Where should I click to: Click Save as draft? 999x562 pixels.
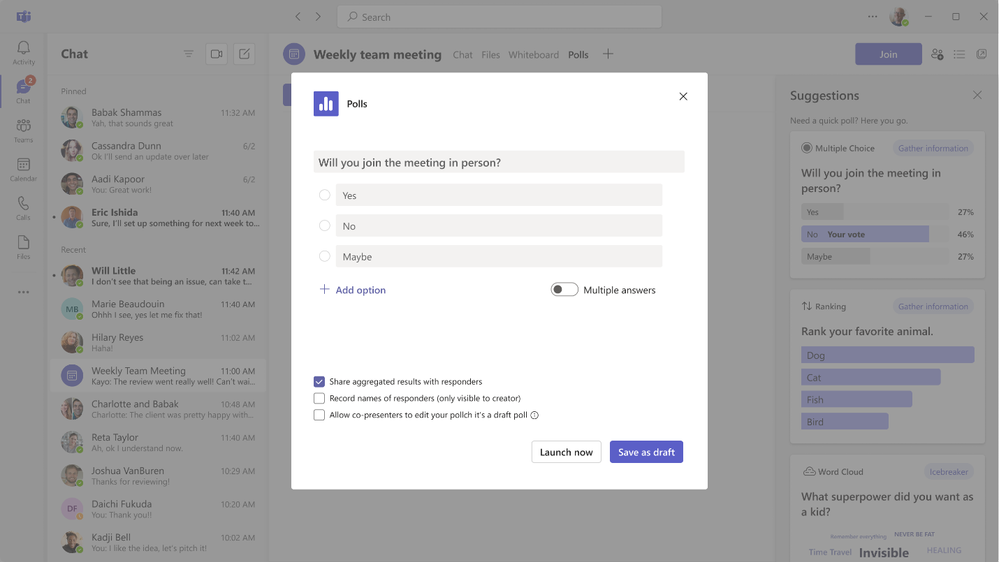[646, 452]
